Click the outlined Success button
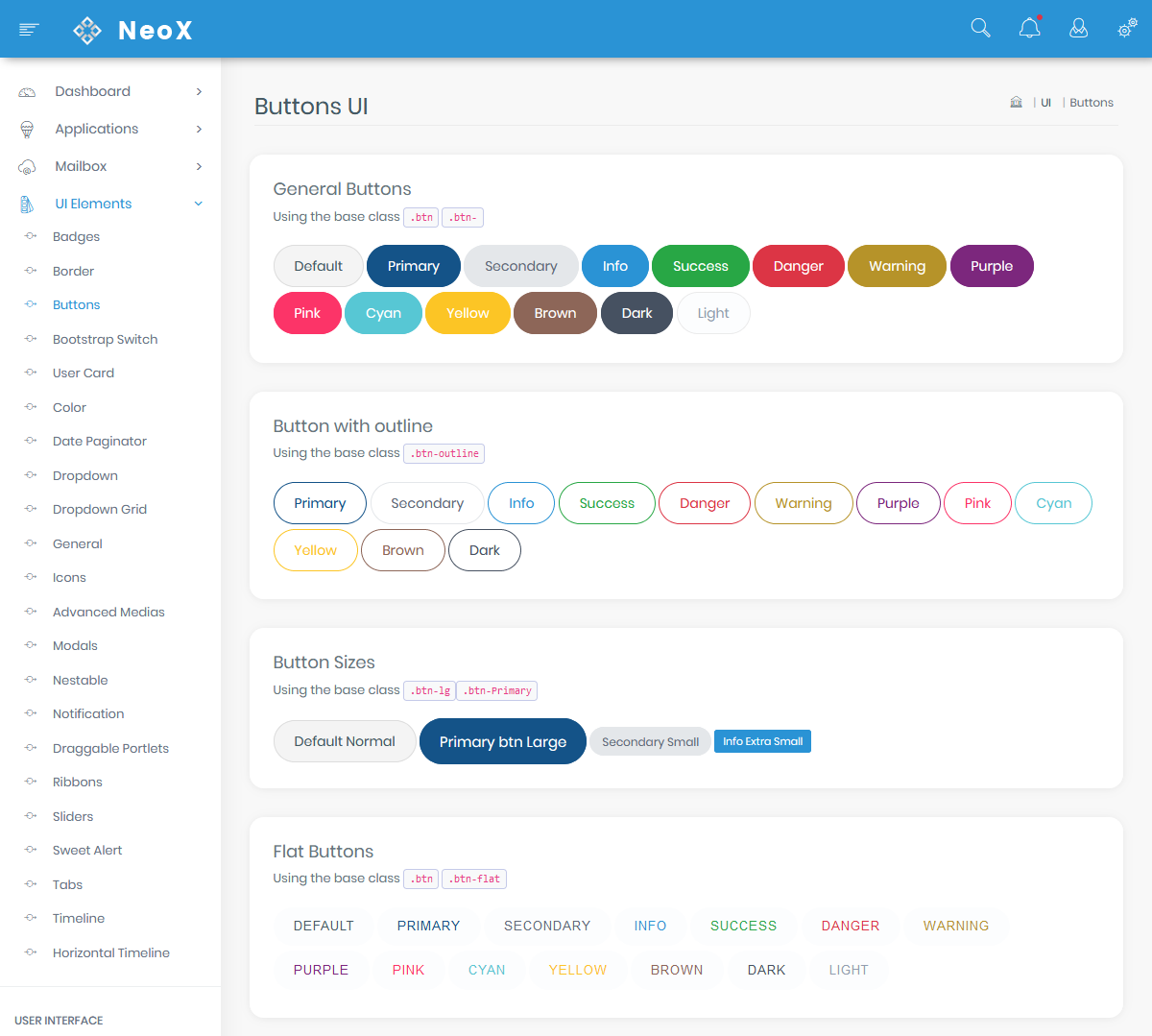This screenshot has height=1036, width=1152. point(607,503)
